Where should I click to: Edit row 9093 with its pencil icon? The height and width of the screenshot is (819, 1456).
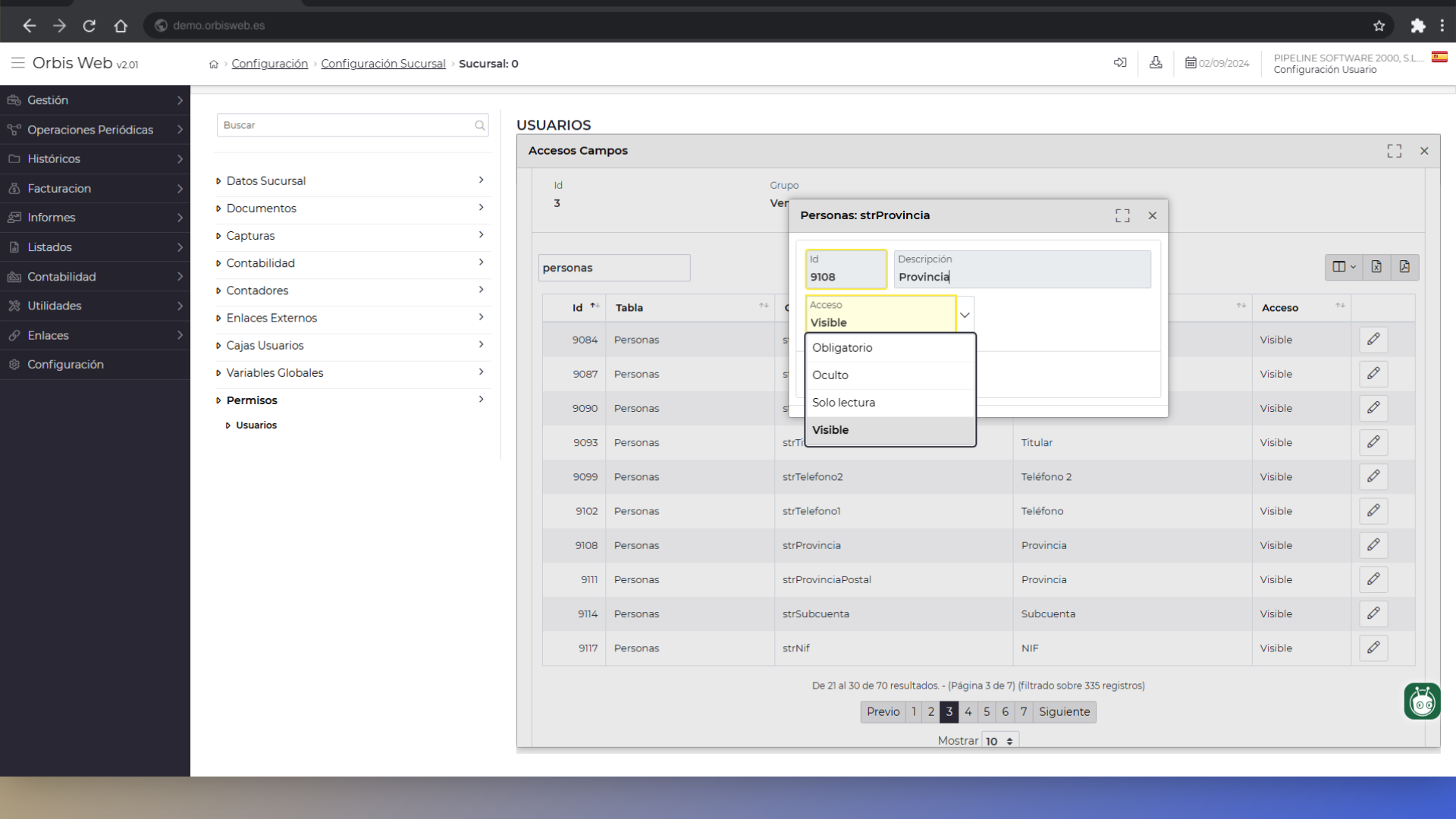1373,441
